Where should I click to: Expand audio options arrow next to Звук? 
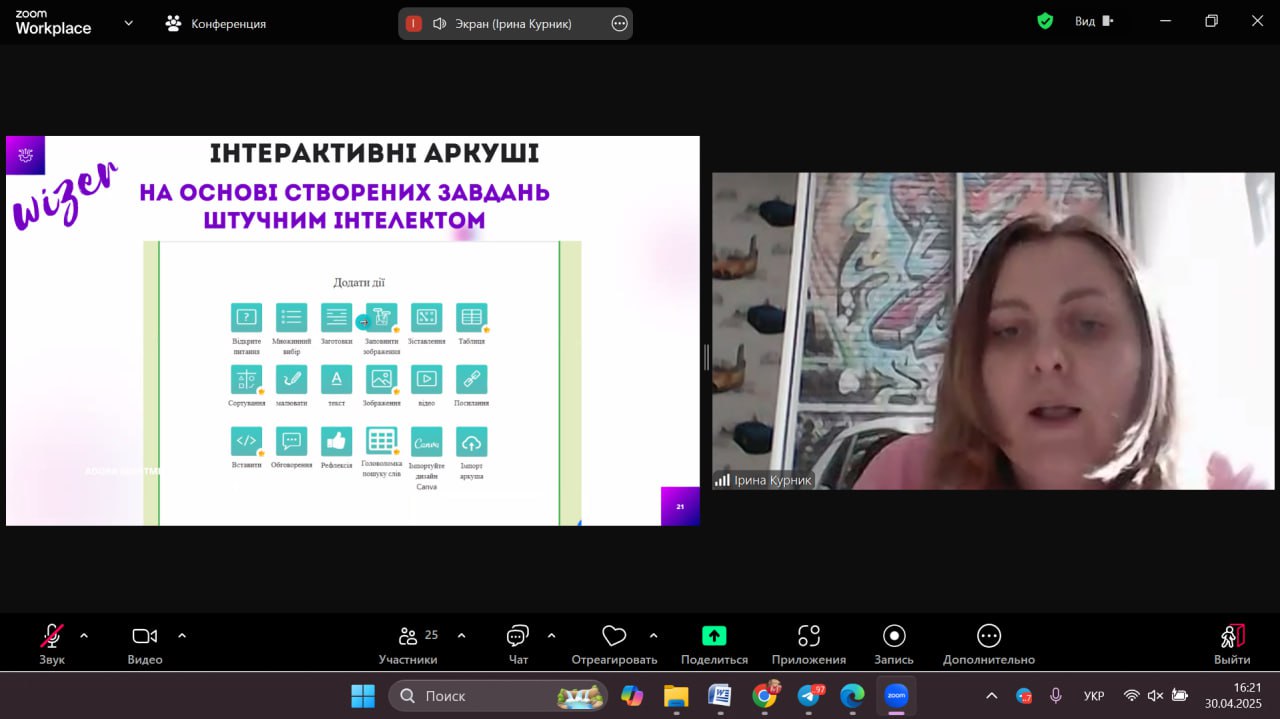click(84, 635)
